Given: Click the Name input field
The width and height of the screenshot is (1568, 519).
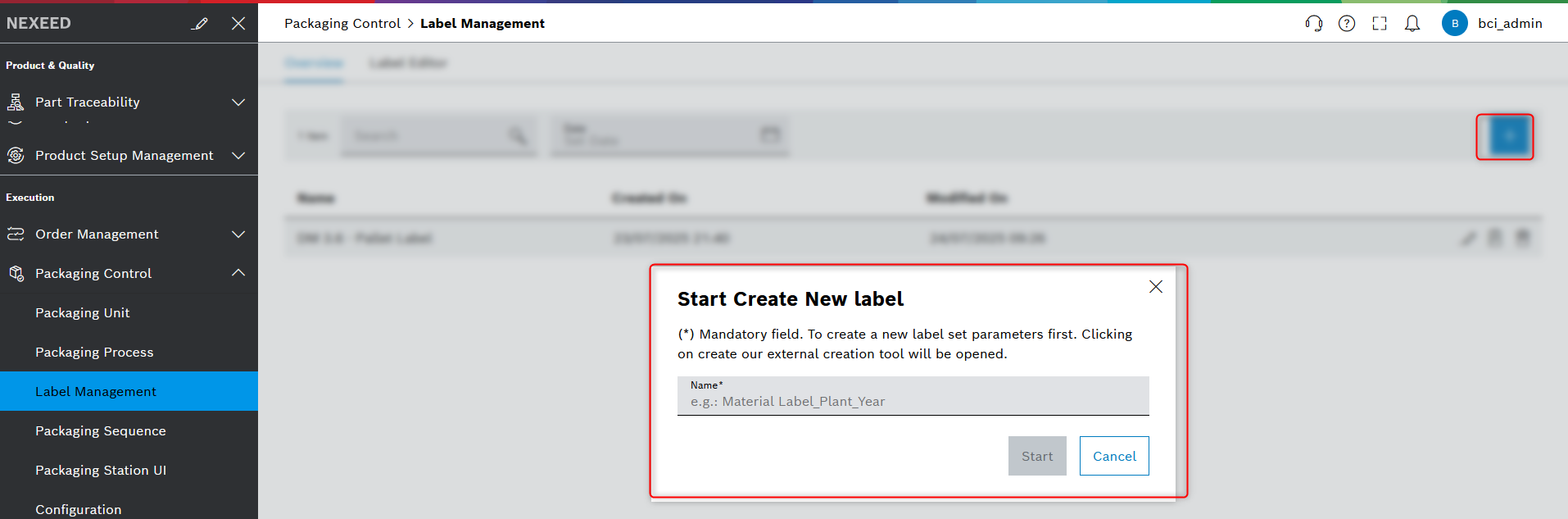Looking at the screenshot, I should [x=913, y=401].
